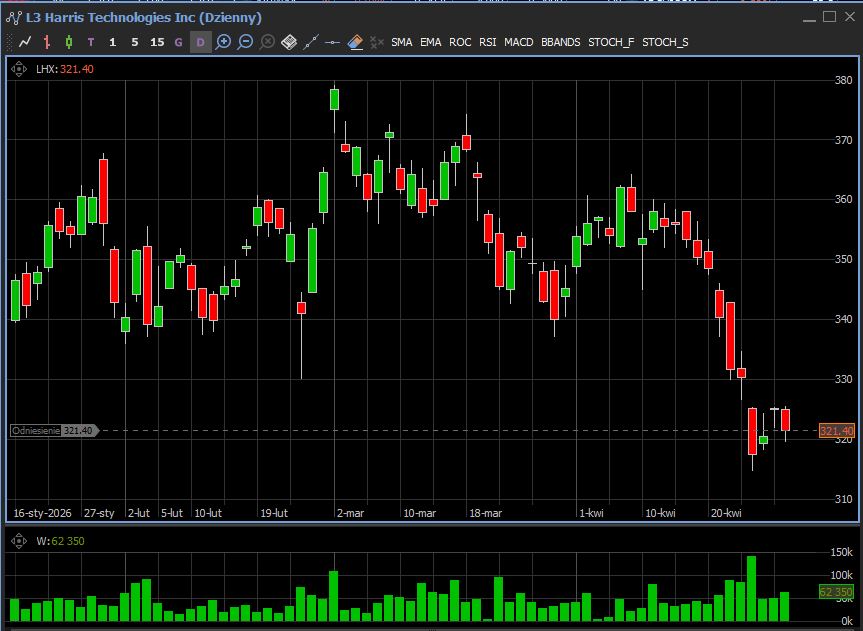The height and width of the screenshot is (631, 863).
Task: Select the candlestick chart style
Action: pos(69,42)
